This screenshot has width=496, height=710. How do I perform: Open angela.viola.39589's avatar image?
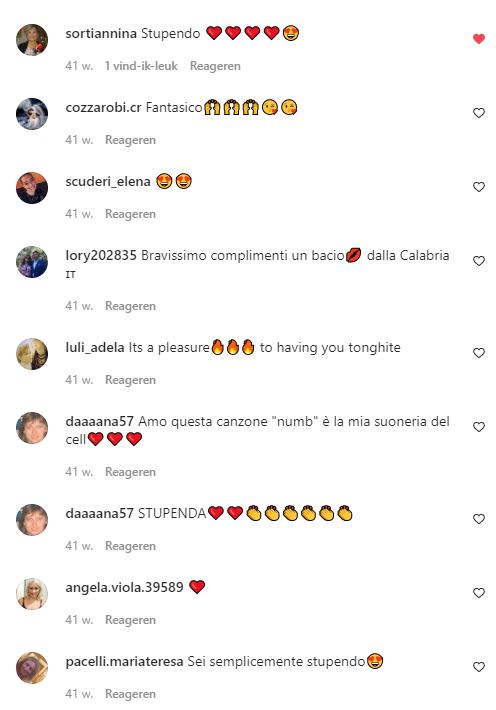[x=32, y=594]
